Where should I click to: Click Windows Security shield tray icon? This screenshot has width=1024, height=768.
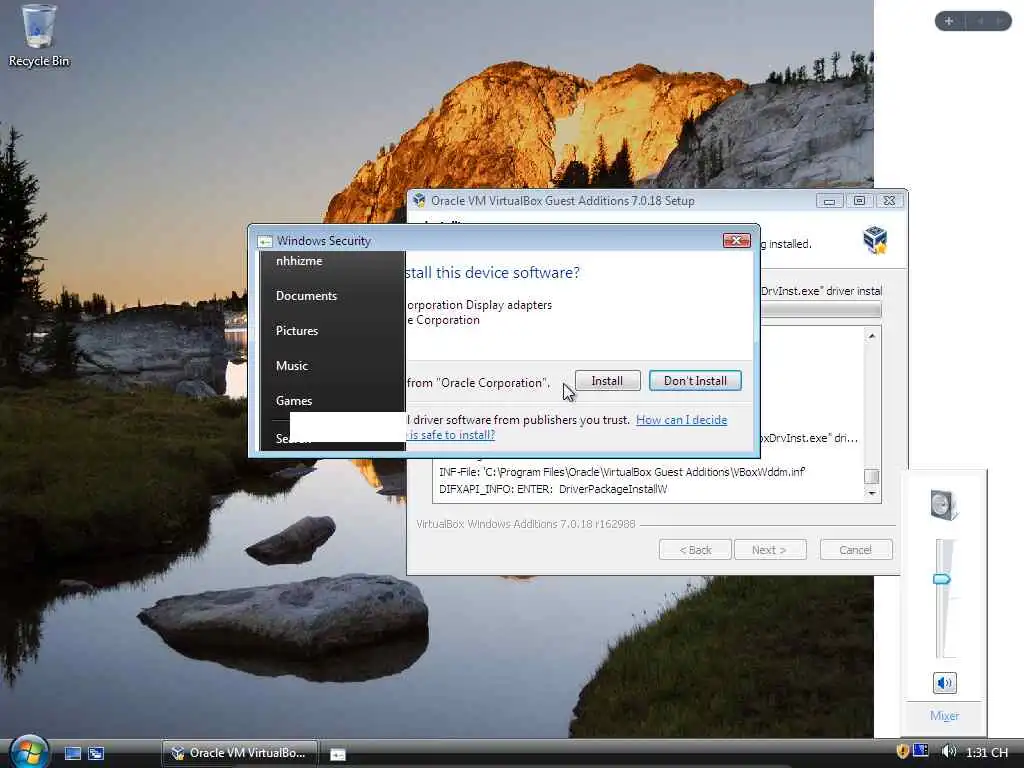pos(903,752)
